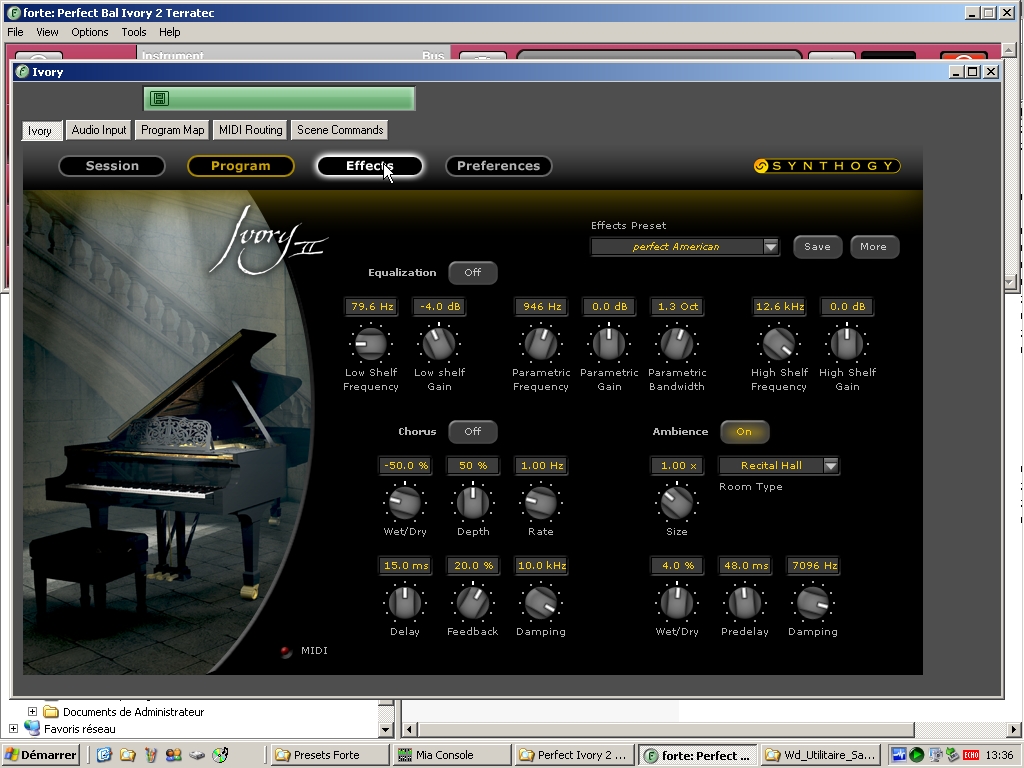
Task: Open the Tools menu
Action: tap(133, 32)
